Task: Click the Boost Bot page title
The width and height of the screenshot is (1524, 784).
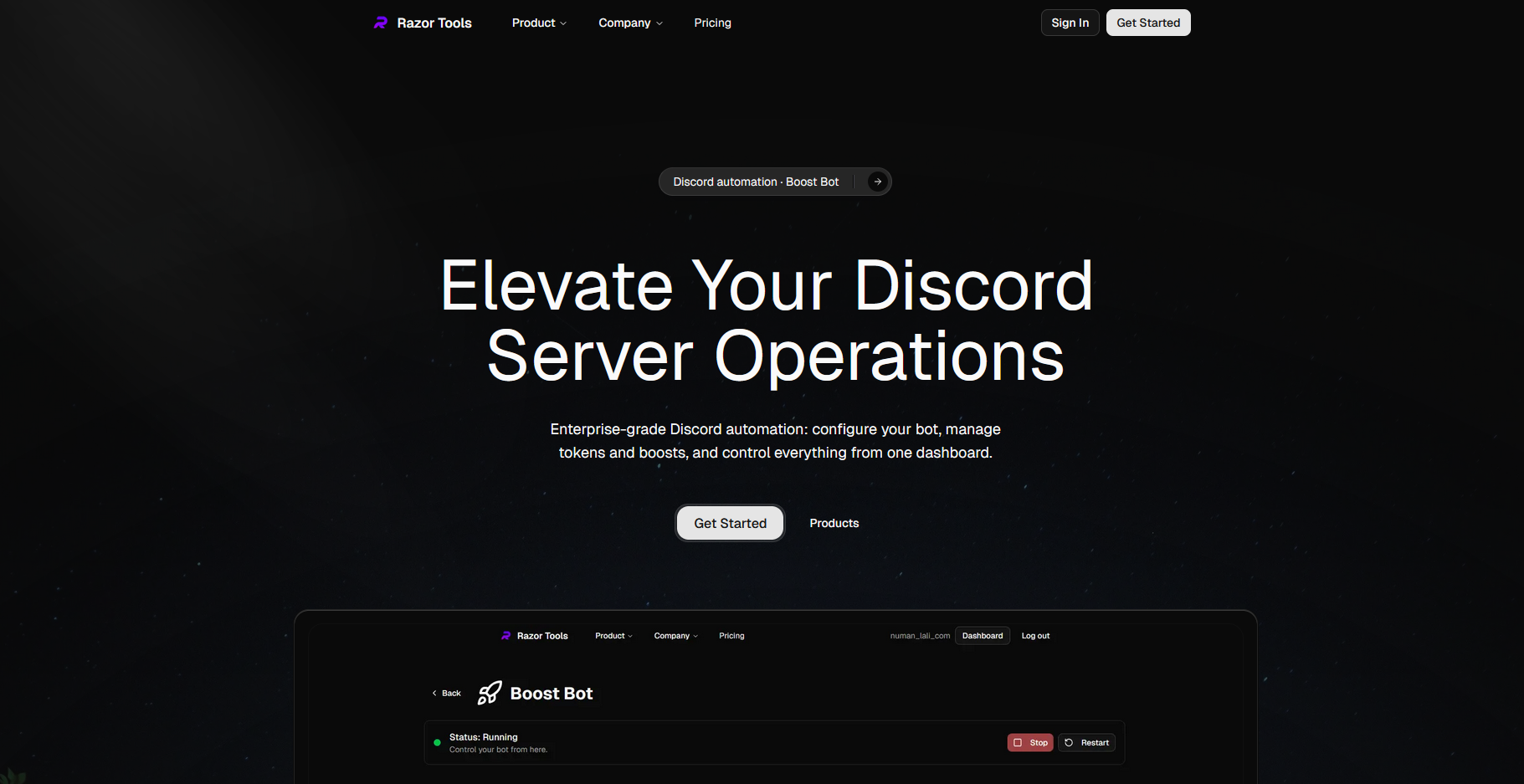Action: [551, 693]
